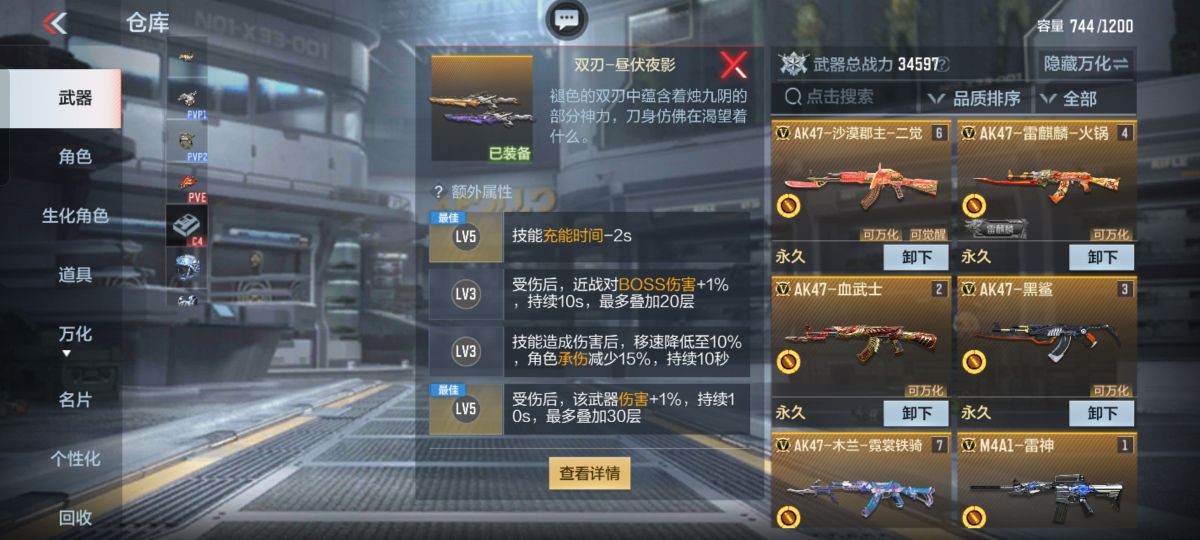The width and height of the screenshot is (1200, 540).
Task: Switch to the 角色 tab
Action: (75, 156)
